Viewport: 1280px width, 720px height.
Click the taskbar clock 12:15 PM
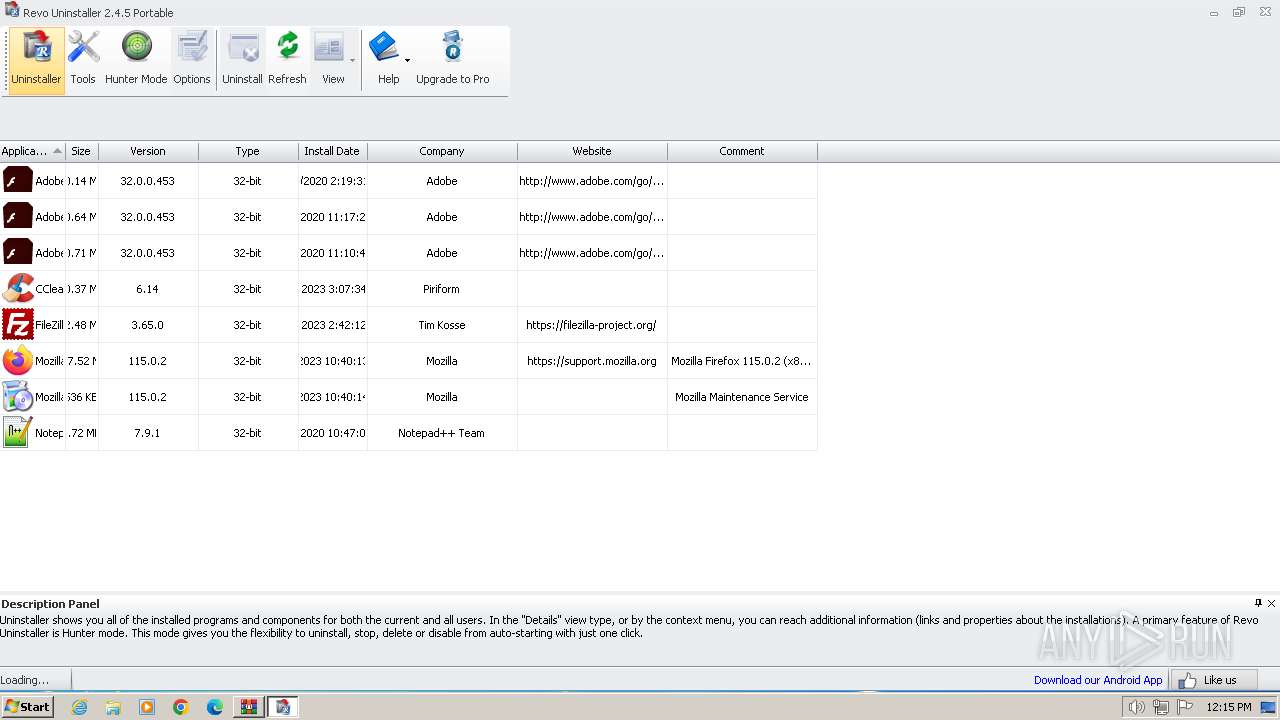coord(1229,707)
